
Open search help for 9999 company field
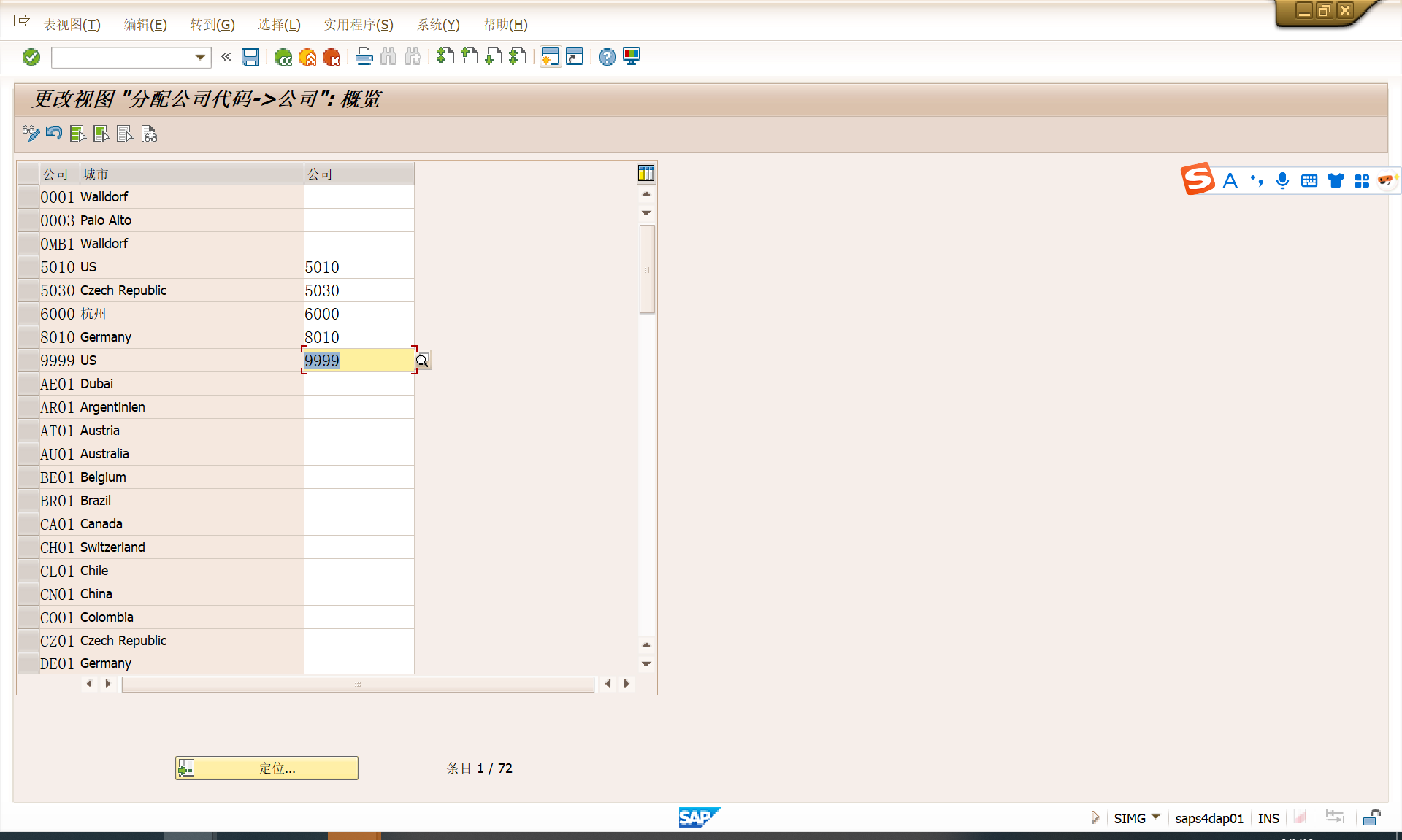[423, 361]
